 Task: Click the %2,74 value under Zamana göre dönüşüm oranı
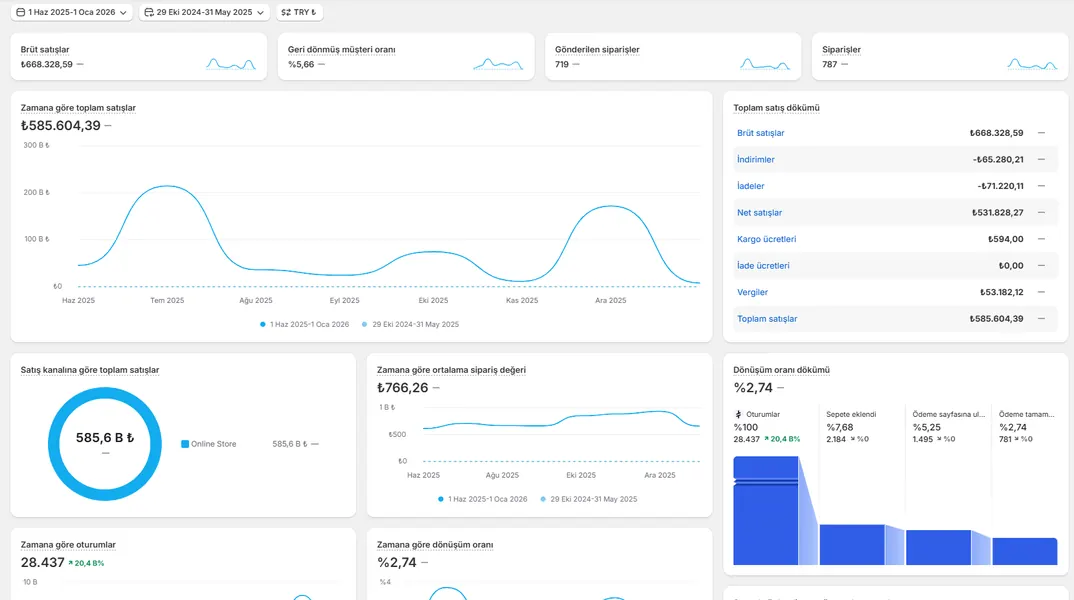[397, 562]
